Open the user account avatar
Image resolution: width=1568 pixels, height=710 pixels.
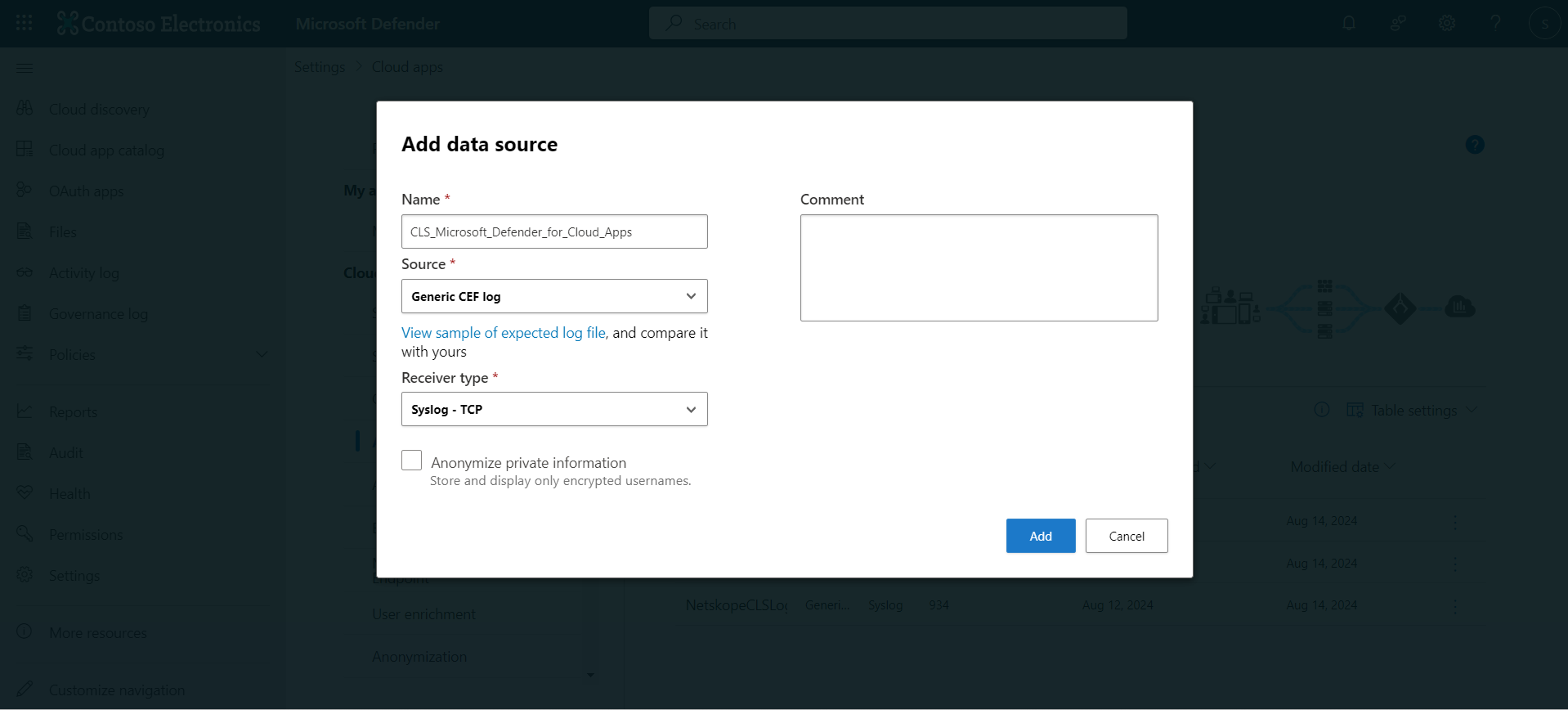(1544, 24)
